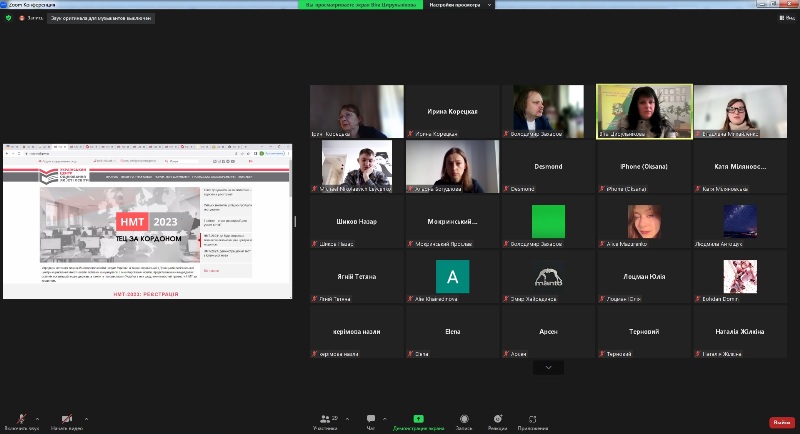800x434 pixels.
Task: Click the red-haired girl avatar tile
Action: pyautogui.click(x=644, y=222)
